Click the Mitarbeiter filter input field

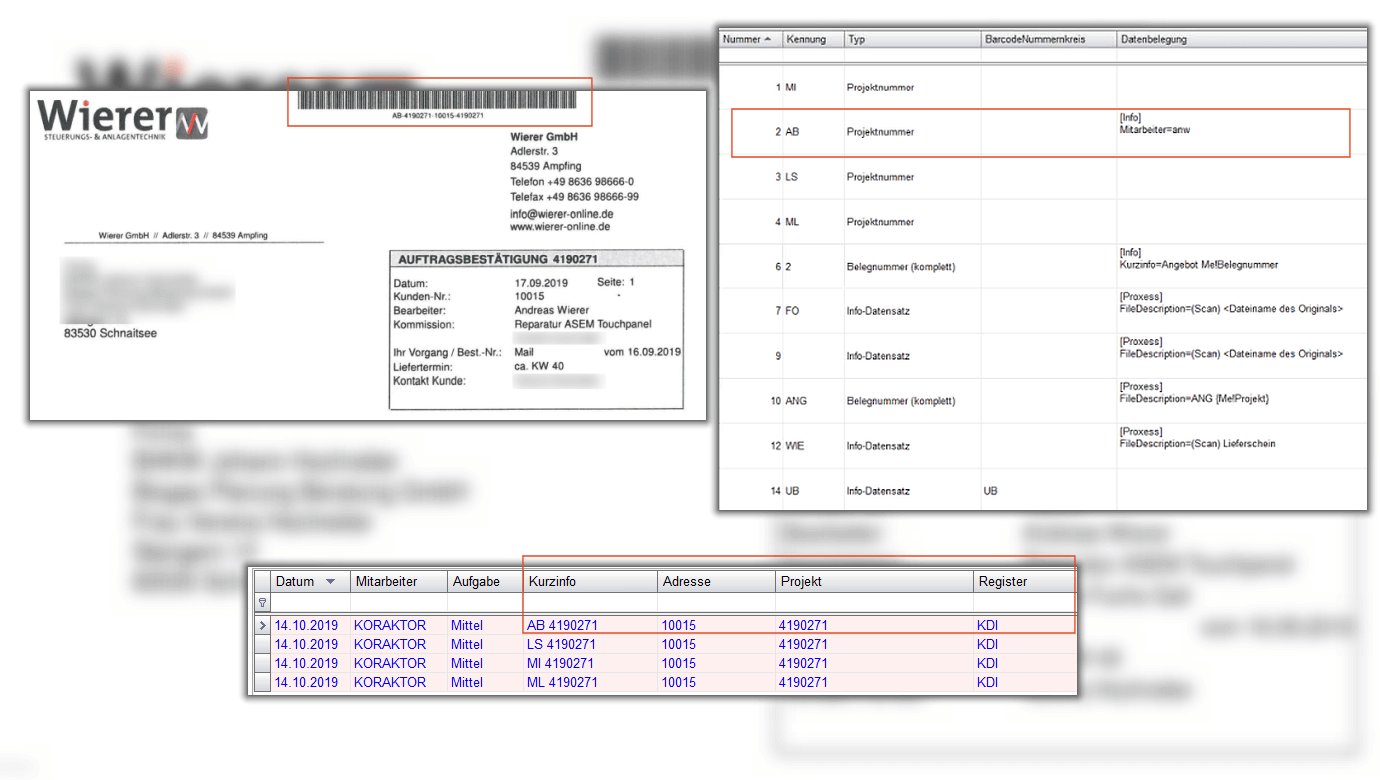[x=398, y=603]
